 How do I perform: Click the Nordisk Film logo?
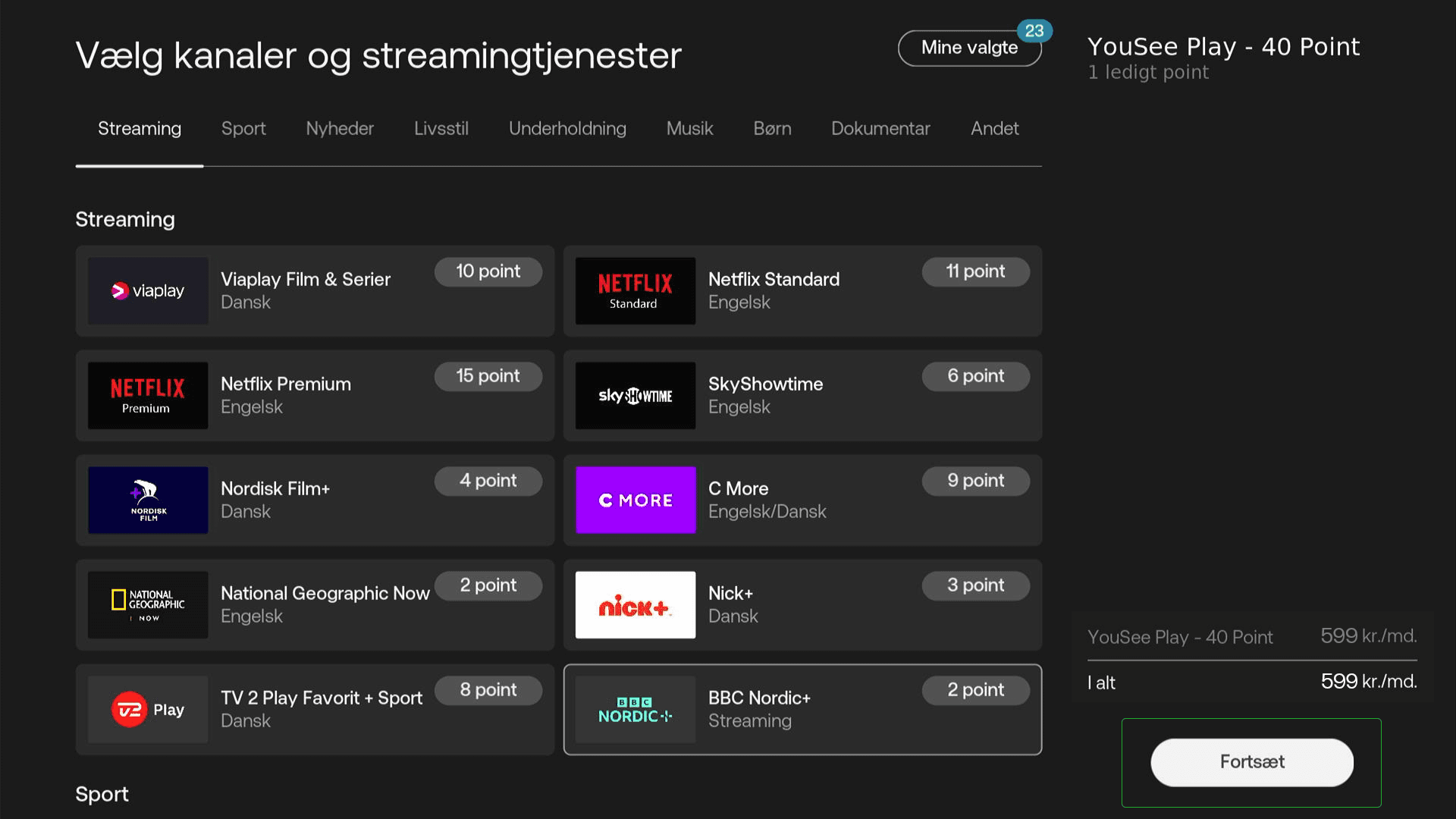148,500
